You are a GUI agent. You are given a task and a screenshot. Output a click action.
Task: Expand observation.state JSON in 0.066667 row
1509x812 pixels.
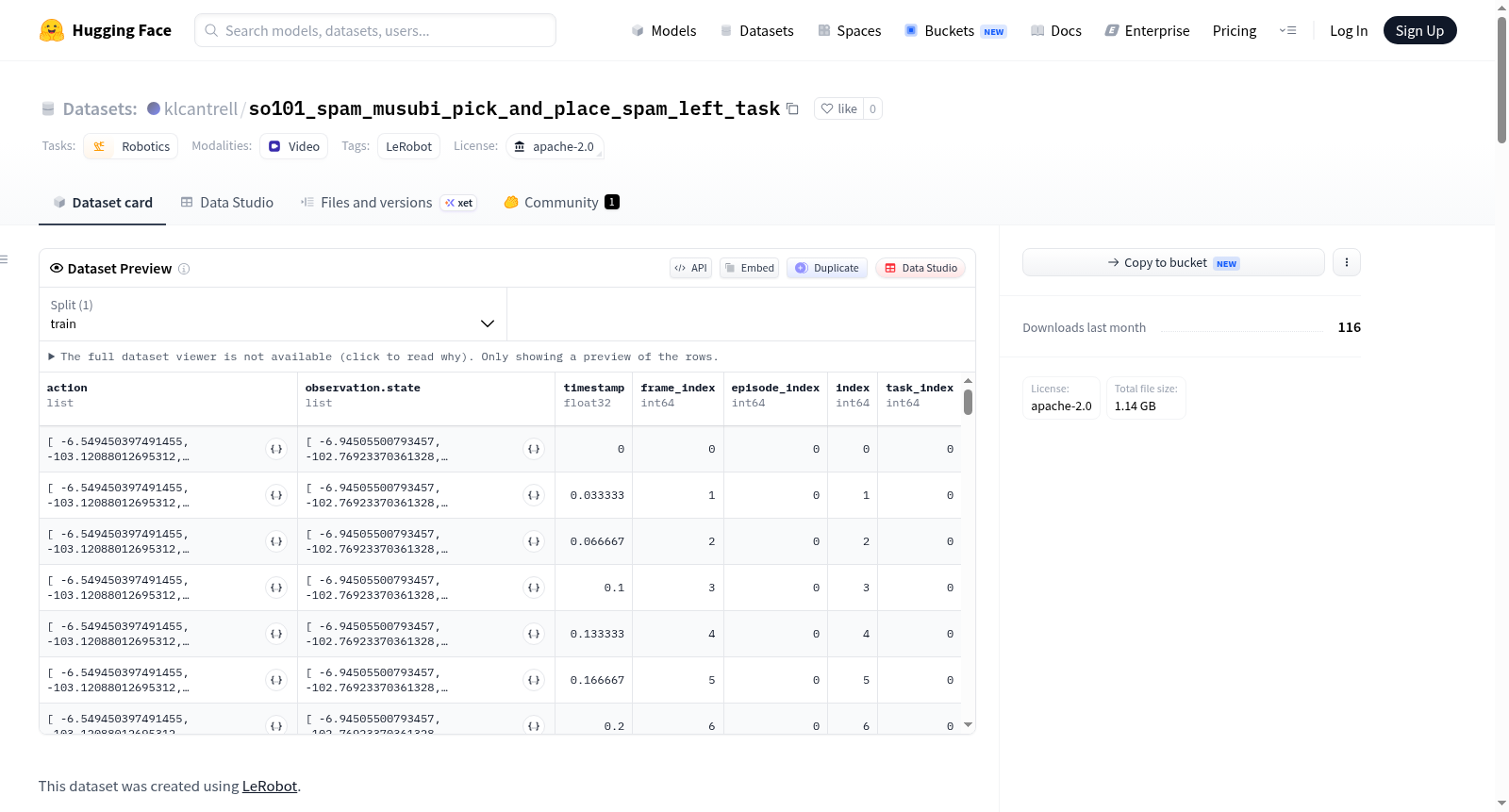point(534,541)
